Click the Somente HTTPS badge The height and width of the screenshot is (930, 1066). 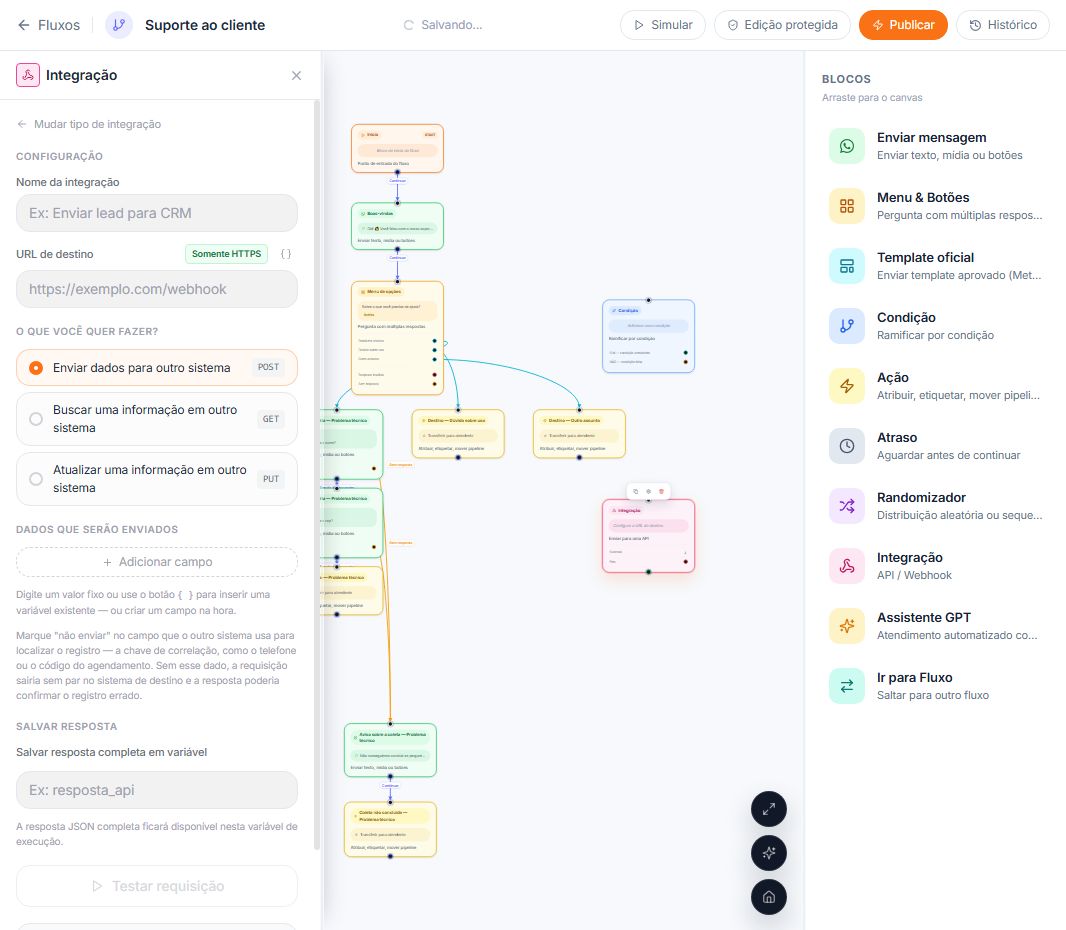click(226, 254)
